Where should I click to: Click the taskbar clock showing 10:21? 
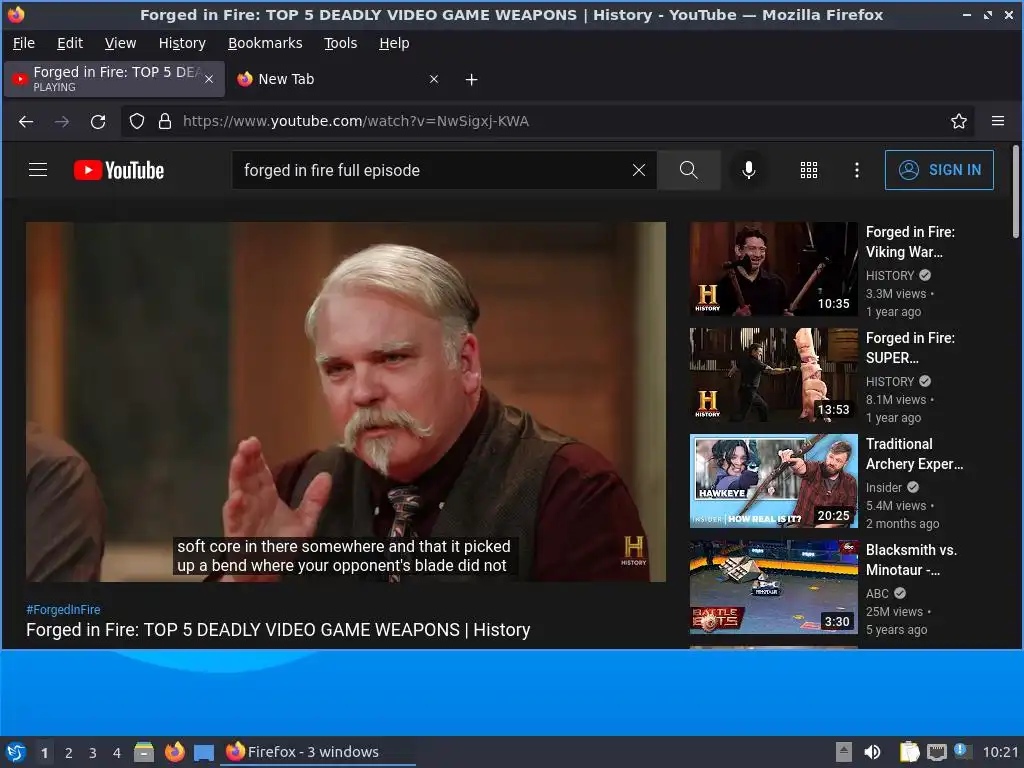[1000, 752]
